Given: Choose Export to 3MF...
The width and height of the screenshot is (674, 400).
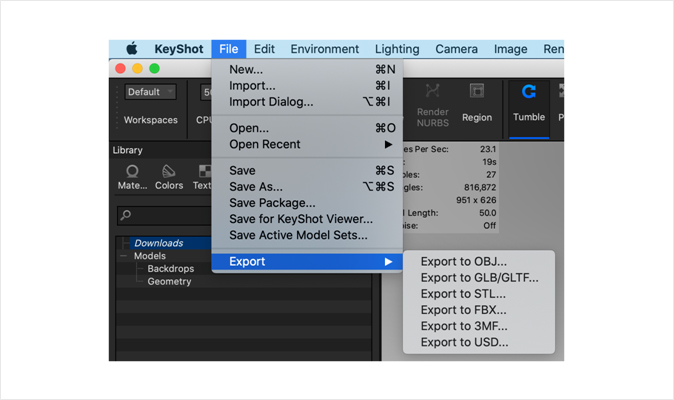Looking at the screenshot, I should click(x=479, y=326).
